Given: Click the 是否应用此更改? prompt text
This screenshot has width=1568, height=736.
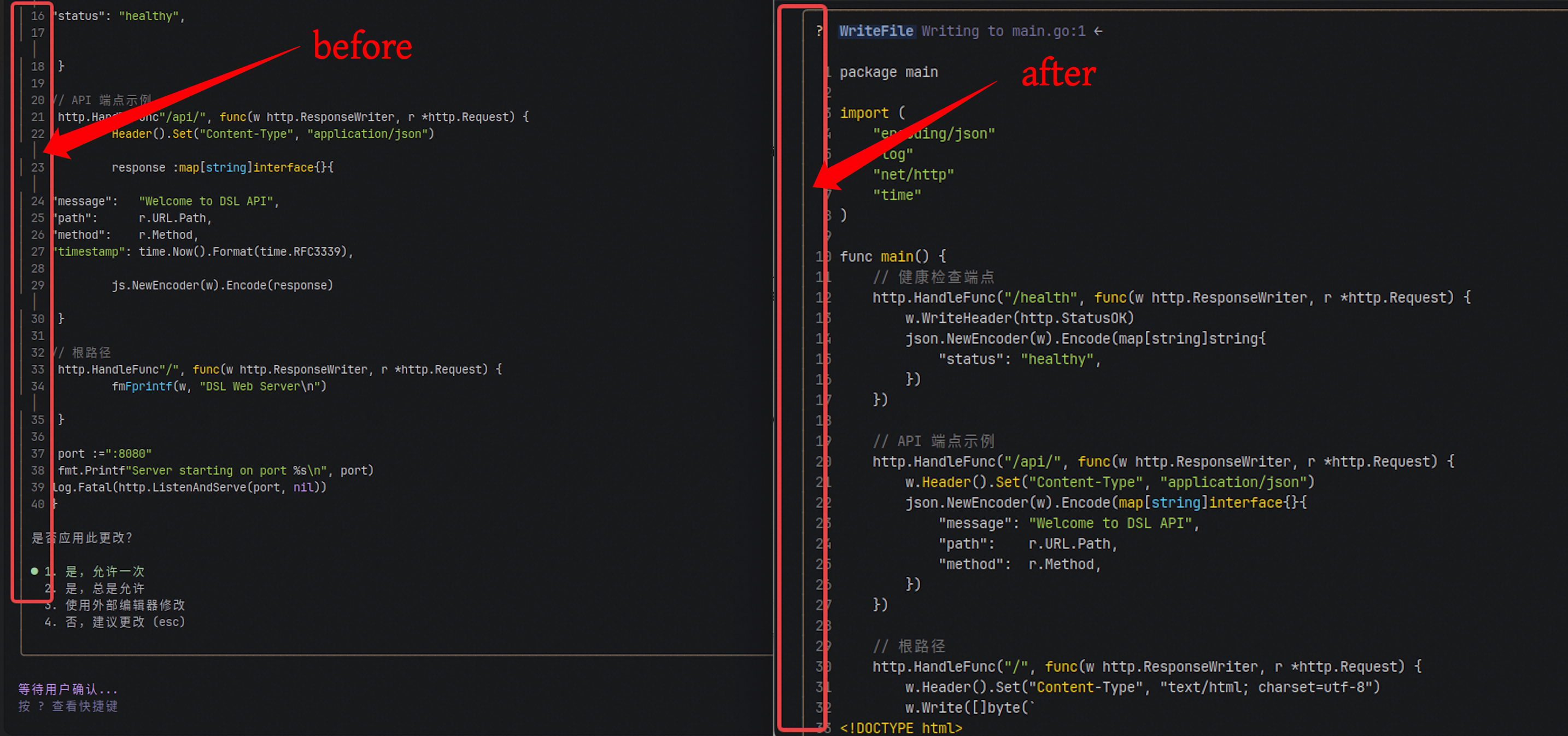Looking at the screenshot, I should (x=81, y=538).
